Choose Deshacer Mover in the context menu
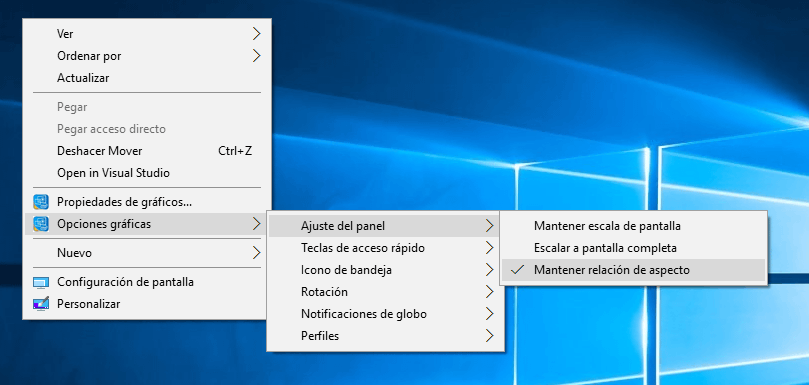The height and width of the screenshot is (385, 809). pos(147,151)
